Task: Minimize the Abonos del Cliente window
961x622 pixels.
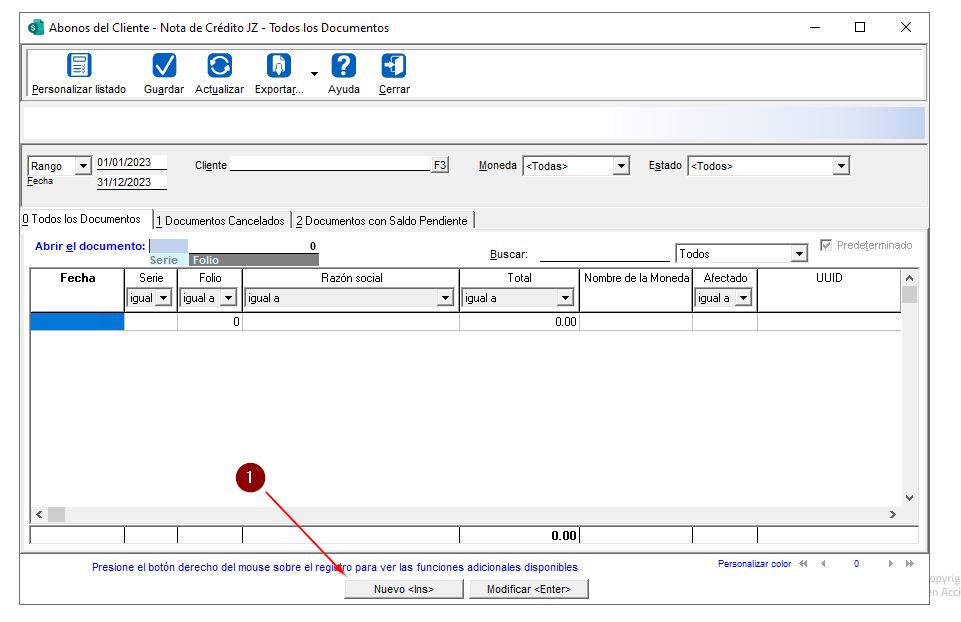Action: 815,28
